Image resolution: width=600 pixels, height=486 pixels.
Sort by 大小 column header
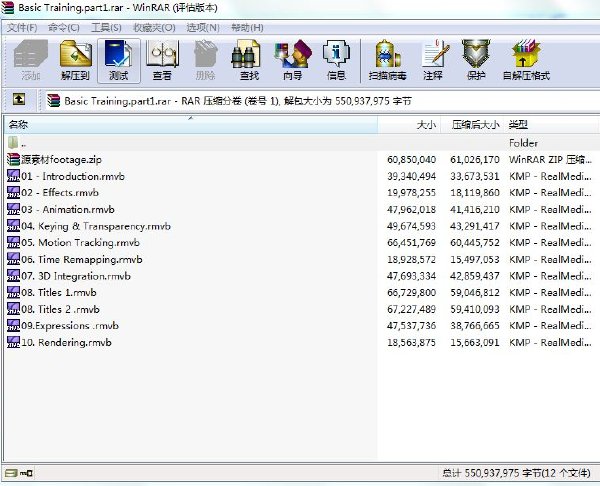tap(409, 125)
